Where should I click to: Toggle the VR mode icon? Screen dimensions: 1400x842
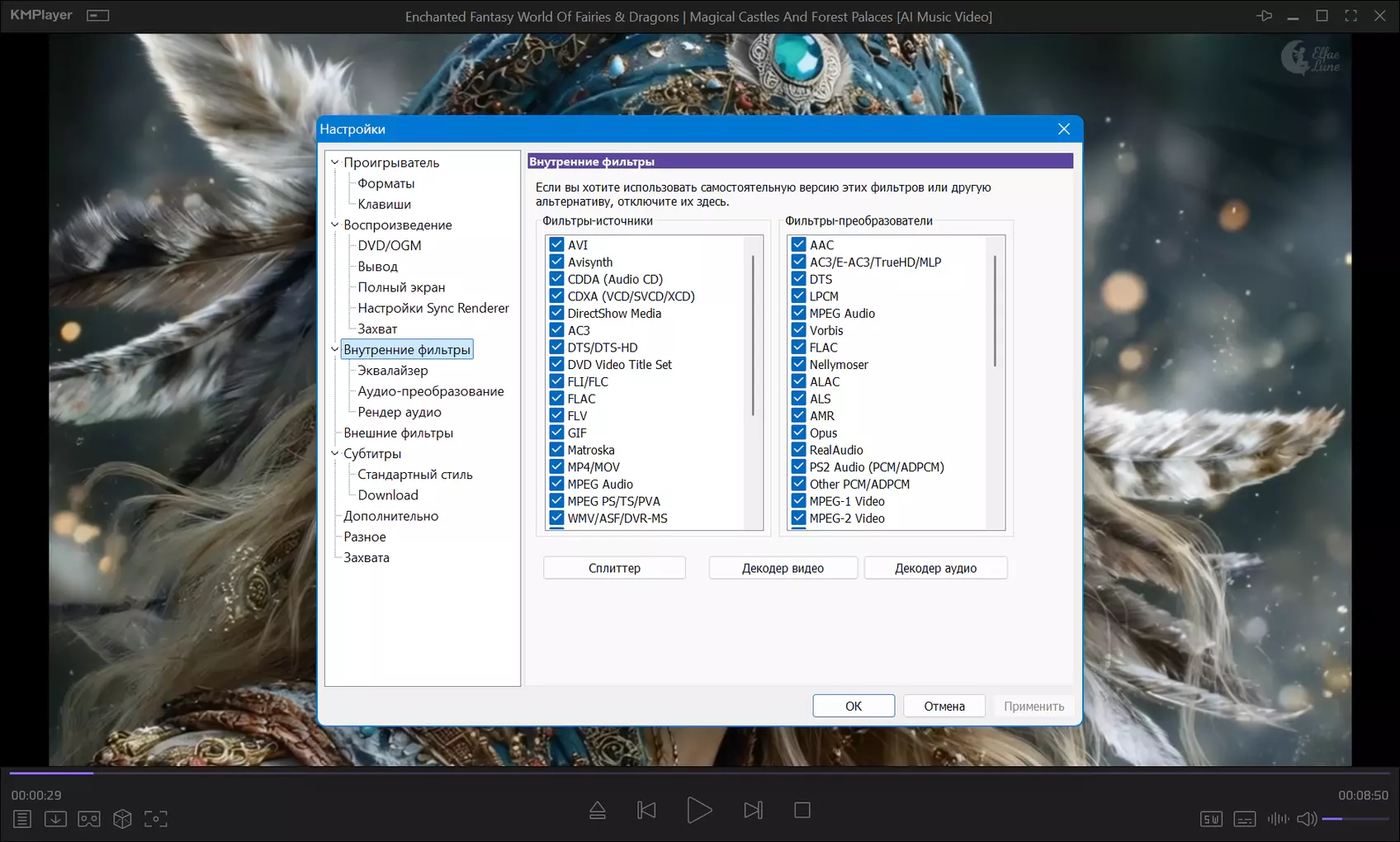(x=89, y=819)
